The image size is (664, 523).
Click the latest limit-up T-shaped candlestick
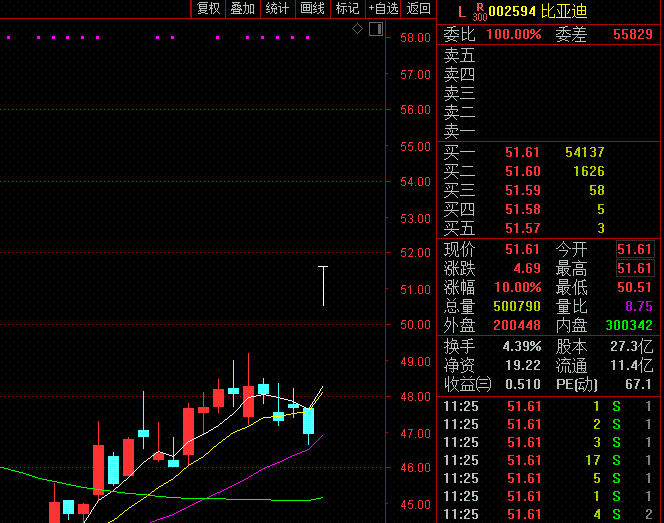tap(323, 286)
